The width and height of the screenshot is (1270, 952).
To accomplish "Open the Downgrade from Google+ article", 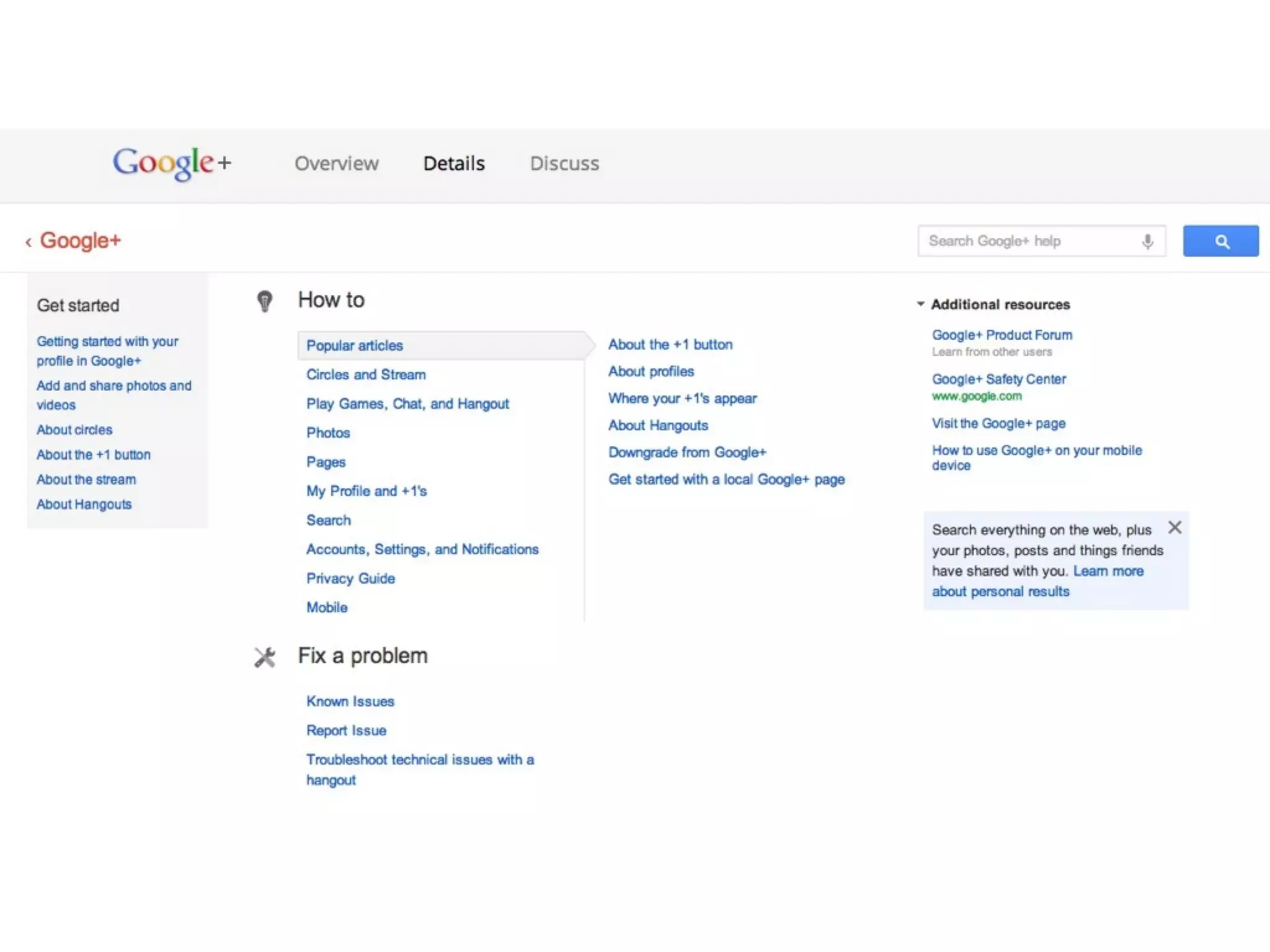I will point(687,452).
